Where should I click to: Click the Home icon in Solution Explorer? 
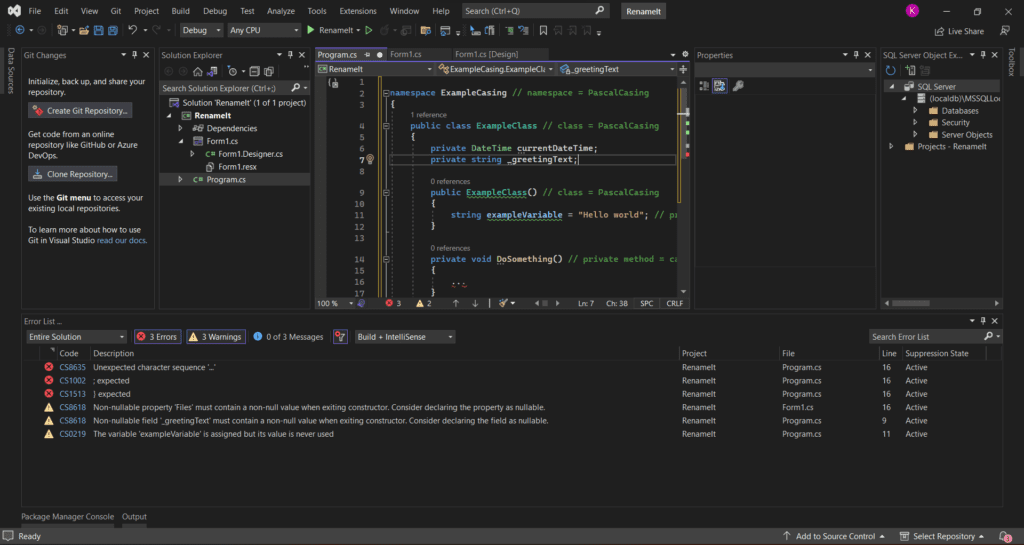tap(197, 71)
